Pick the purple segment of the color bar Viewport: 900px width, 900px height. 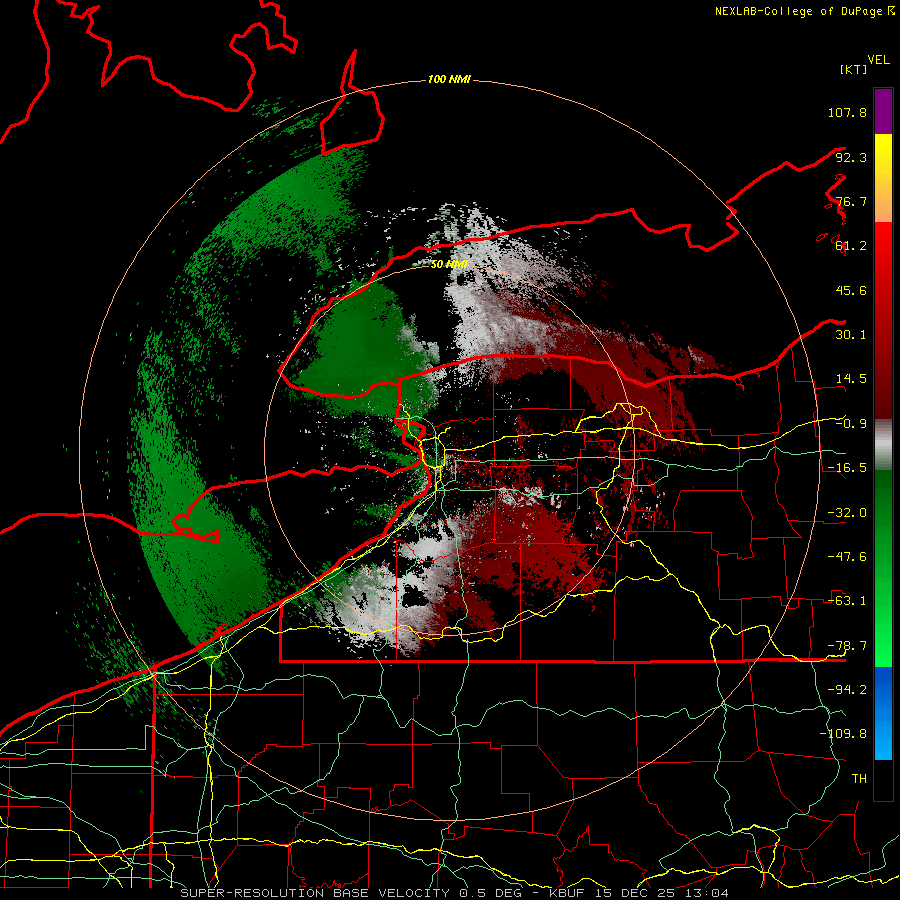click(x=883, y=111)
